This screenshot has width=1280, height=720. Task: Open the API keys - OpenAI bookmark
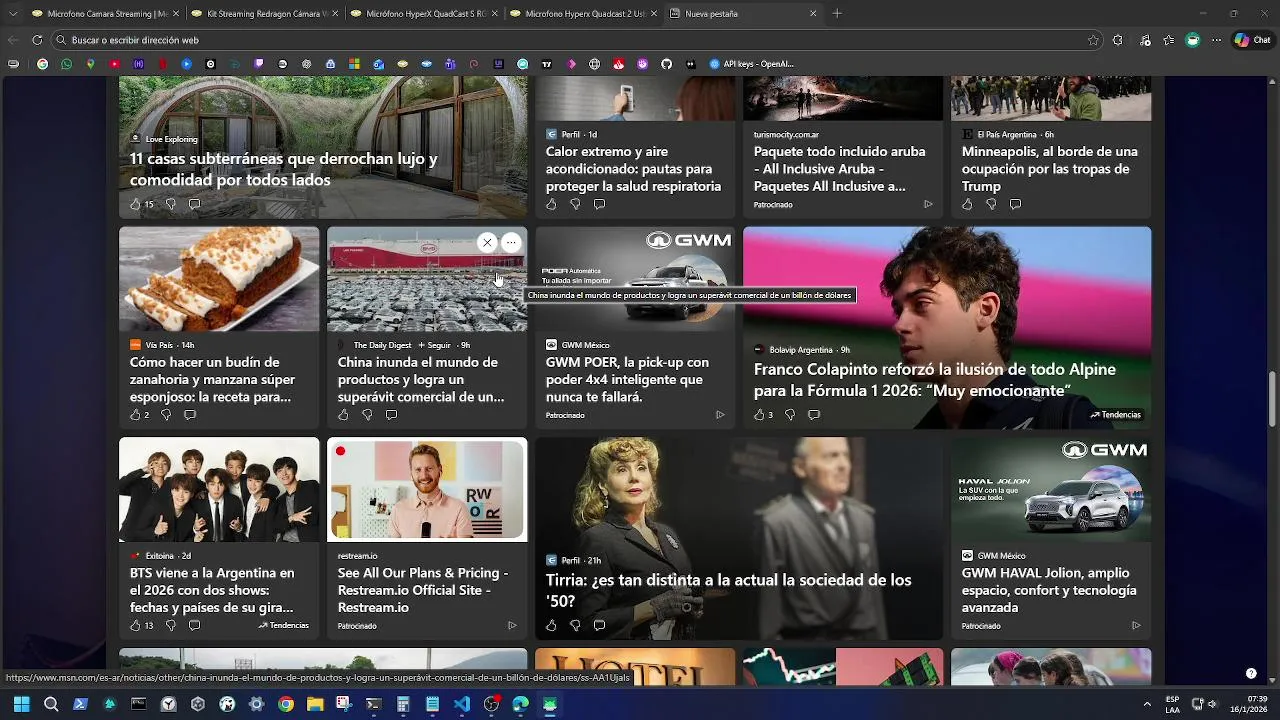pyautogui.click(x=751, y=64)
